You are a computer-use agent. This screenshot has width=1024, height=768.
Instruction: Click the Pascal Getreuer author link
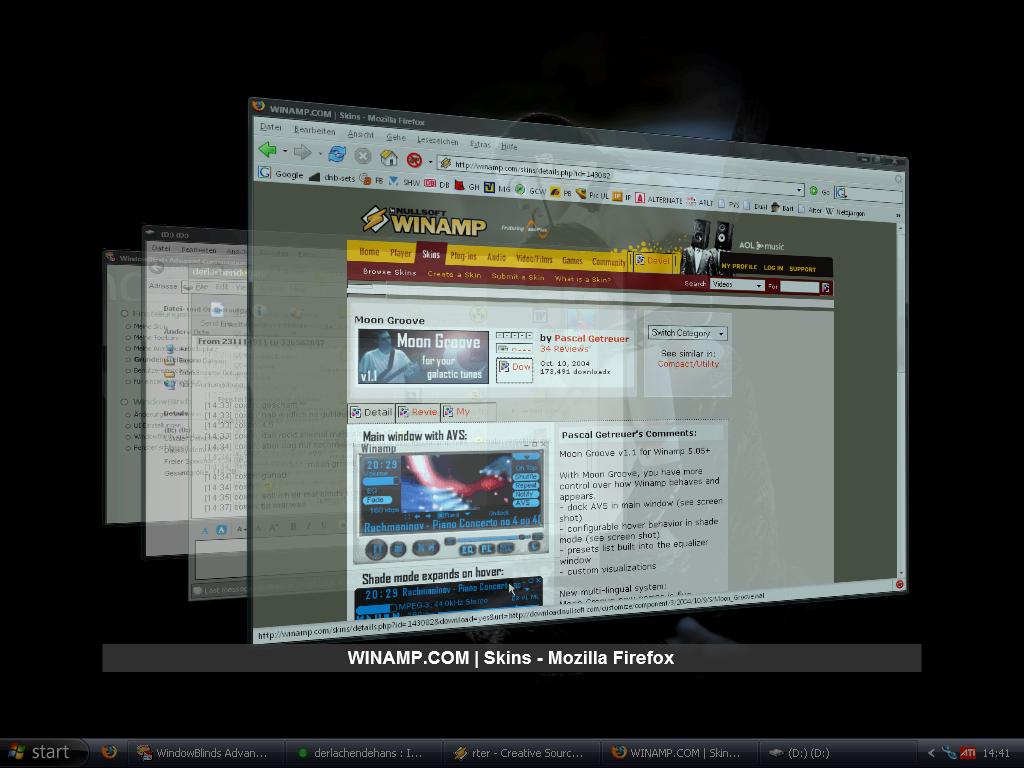pyautogui.click(x=592, y=338)
